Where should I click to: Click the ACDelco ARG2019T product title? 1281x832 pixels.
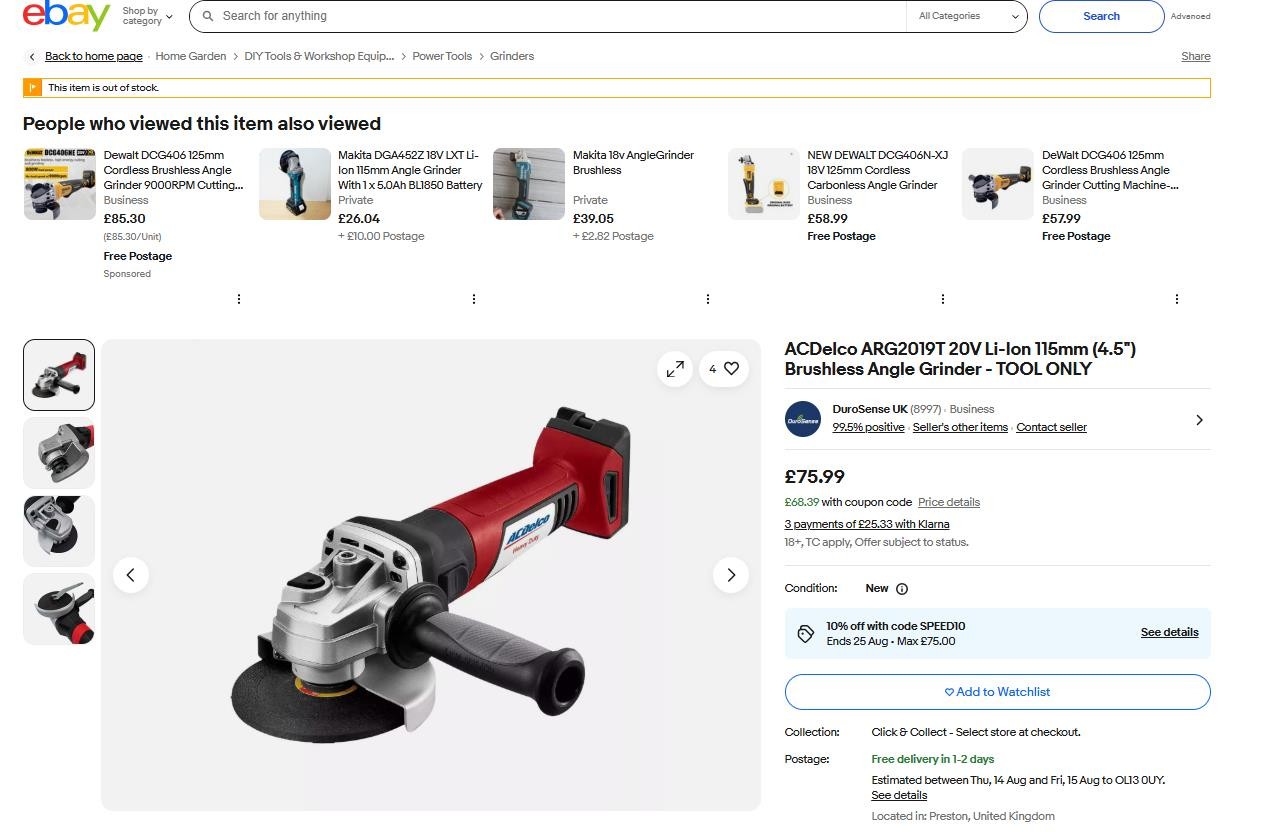coord(960,359)
